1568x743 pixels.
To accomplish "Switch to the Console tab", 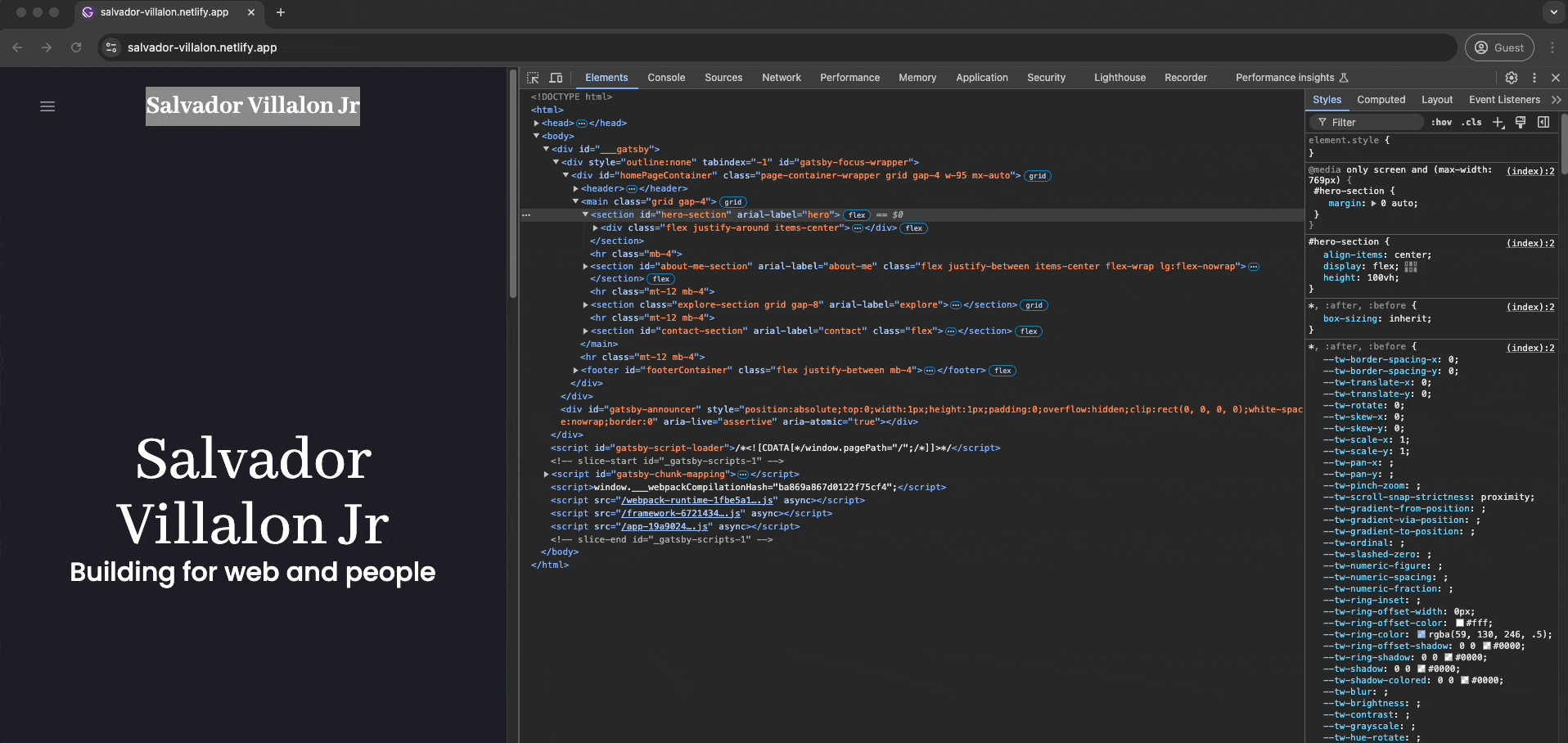I will [x=666, y=78].
